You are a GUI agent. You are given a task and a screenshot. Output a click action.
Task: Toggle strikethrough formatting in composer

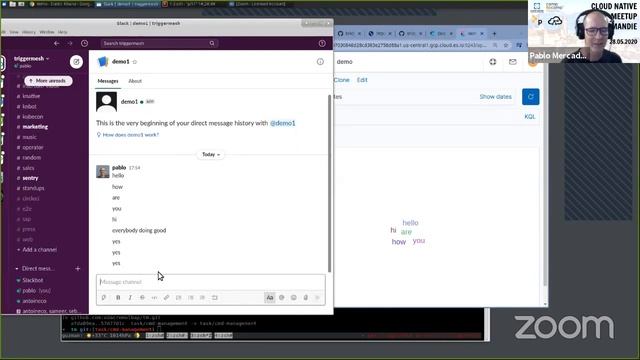[x=142, y=298]
